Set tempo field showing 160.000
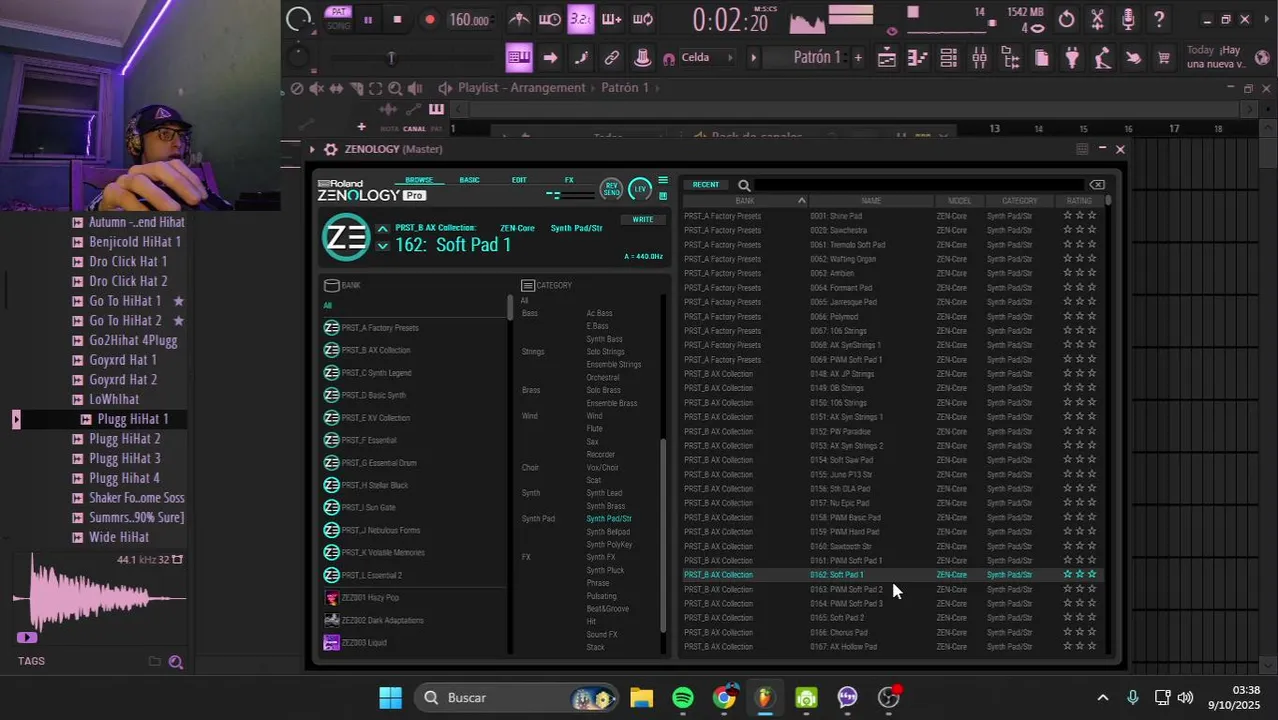This screenshot has height=720, width=1278. coord(469,20)
